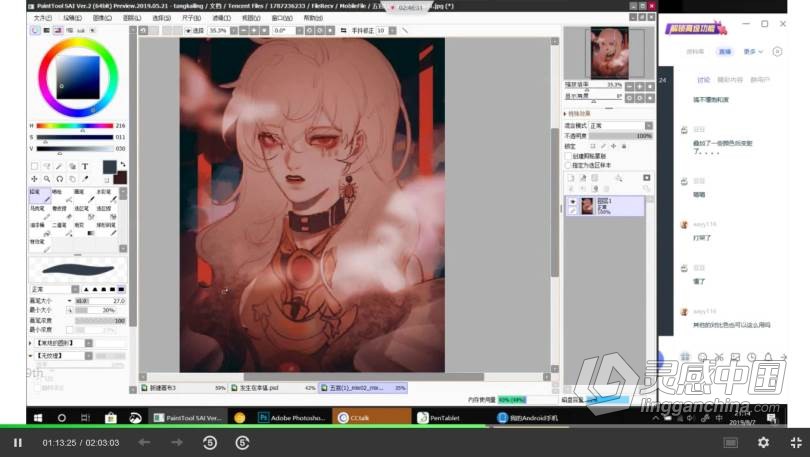Pause the video playback
Screen dimensions: 810x457
point(18,443)
